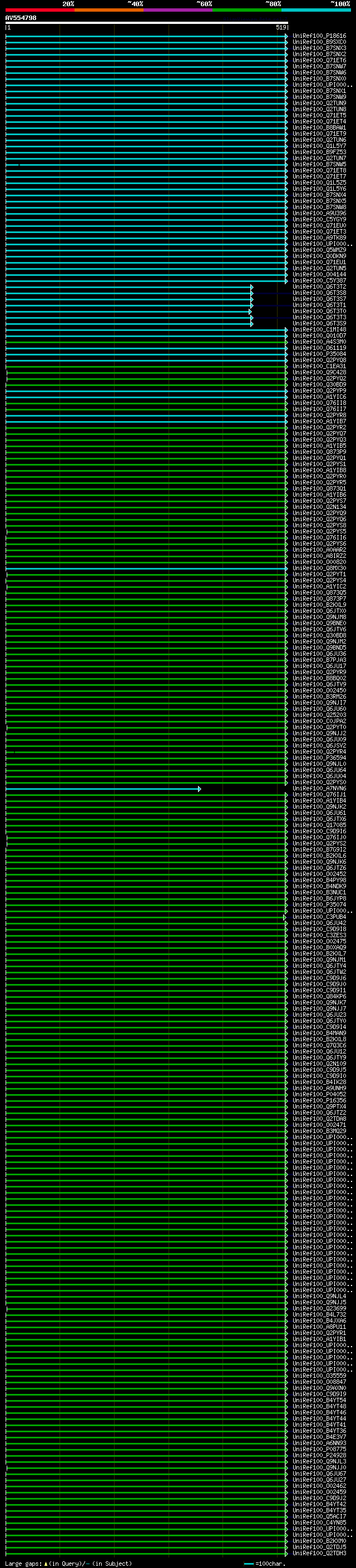Open hit UniRef100_P04052
Screen dimensions: 356x1568
(319, 1095)
